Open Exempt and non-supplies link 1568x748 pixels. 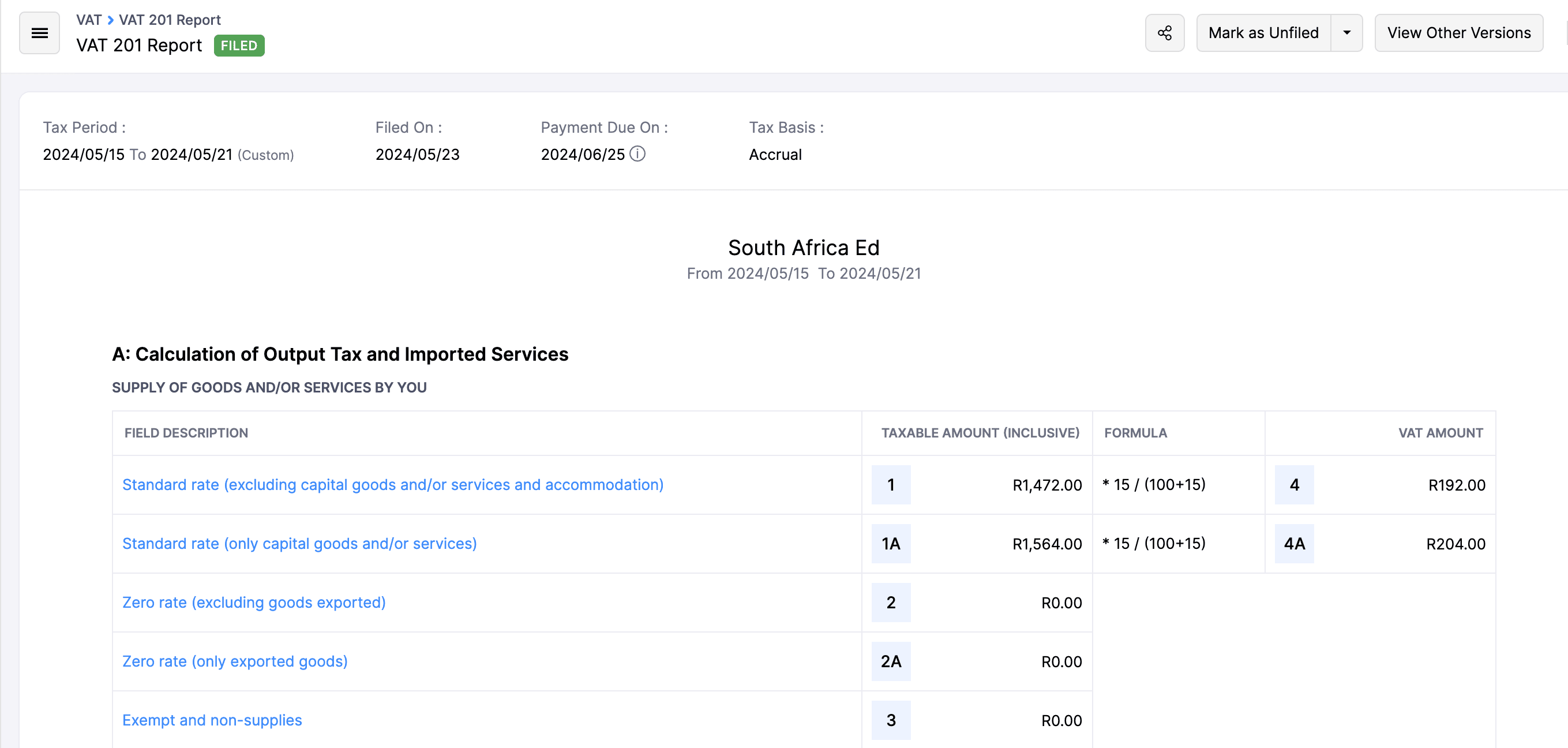(x=212, y=720)
